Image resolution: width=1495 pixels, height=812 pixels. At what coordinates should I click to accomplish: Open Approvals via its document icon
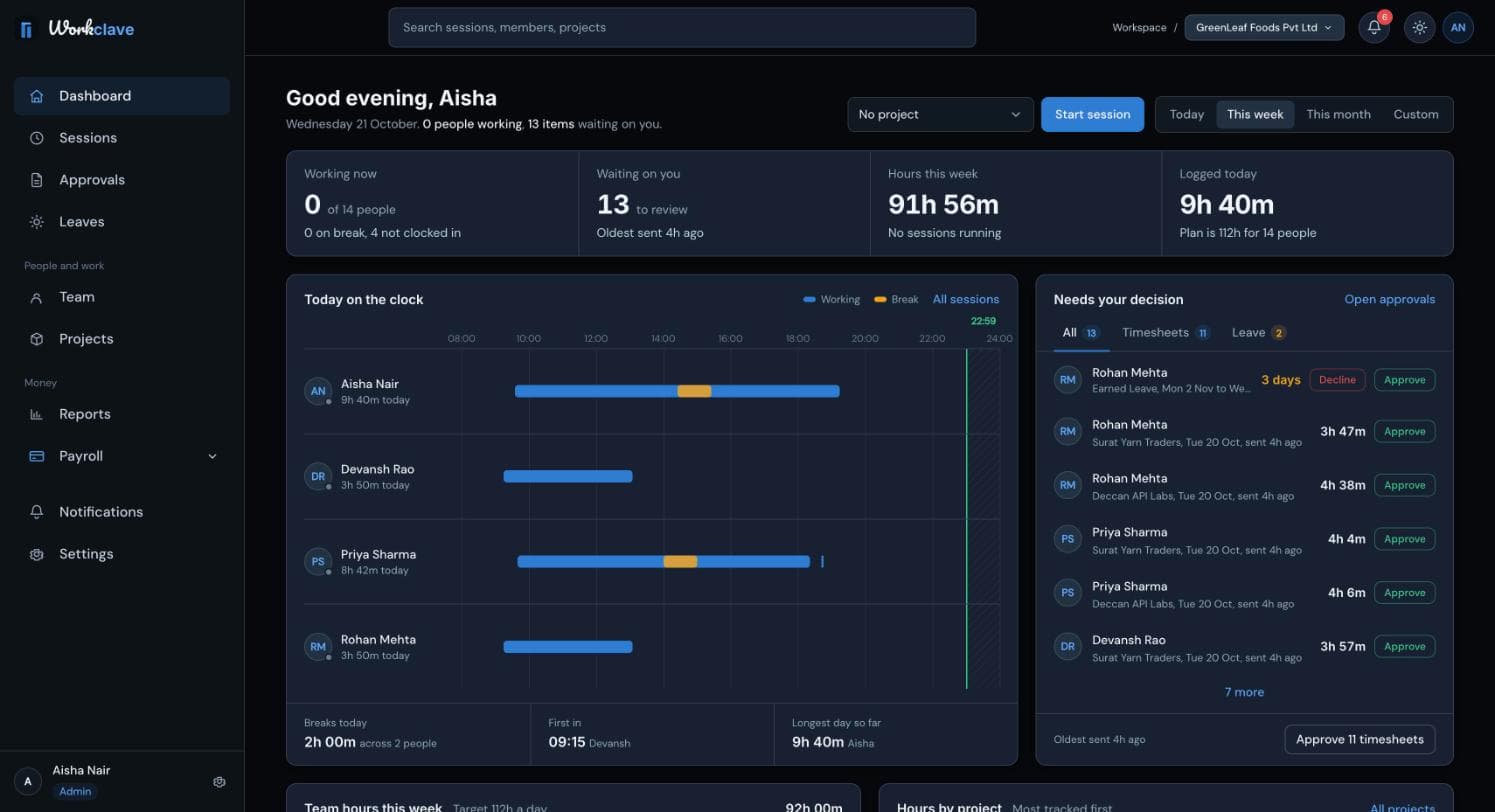pyautogui.click(x=37, y=180)
